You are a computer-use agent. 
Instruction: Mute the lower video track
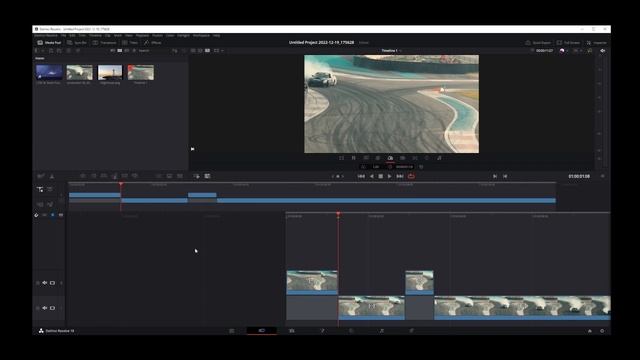pyautogui.click(x=45, y=308)
